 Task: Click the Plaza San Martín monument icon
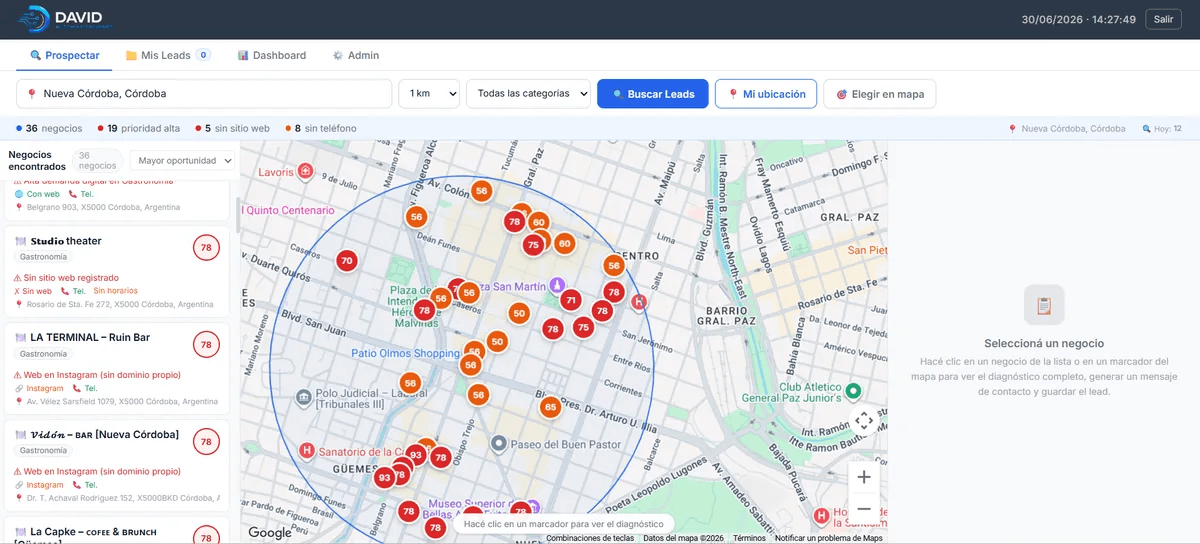click(x=559, y=286)
